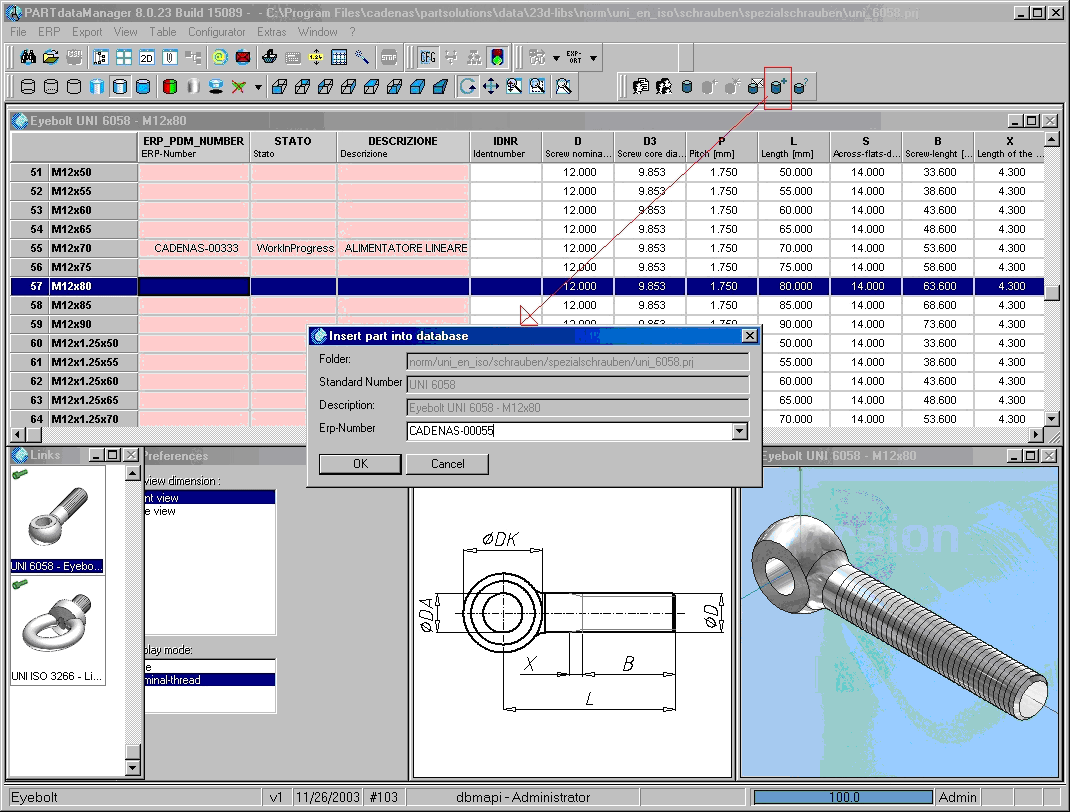Open the Erp-Number combo box dropdown
This screenshot has height=812, width=1070.
pyautogui.click(x=740, y=431)
